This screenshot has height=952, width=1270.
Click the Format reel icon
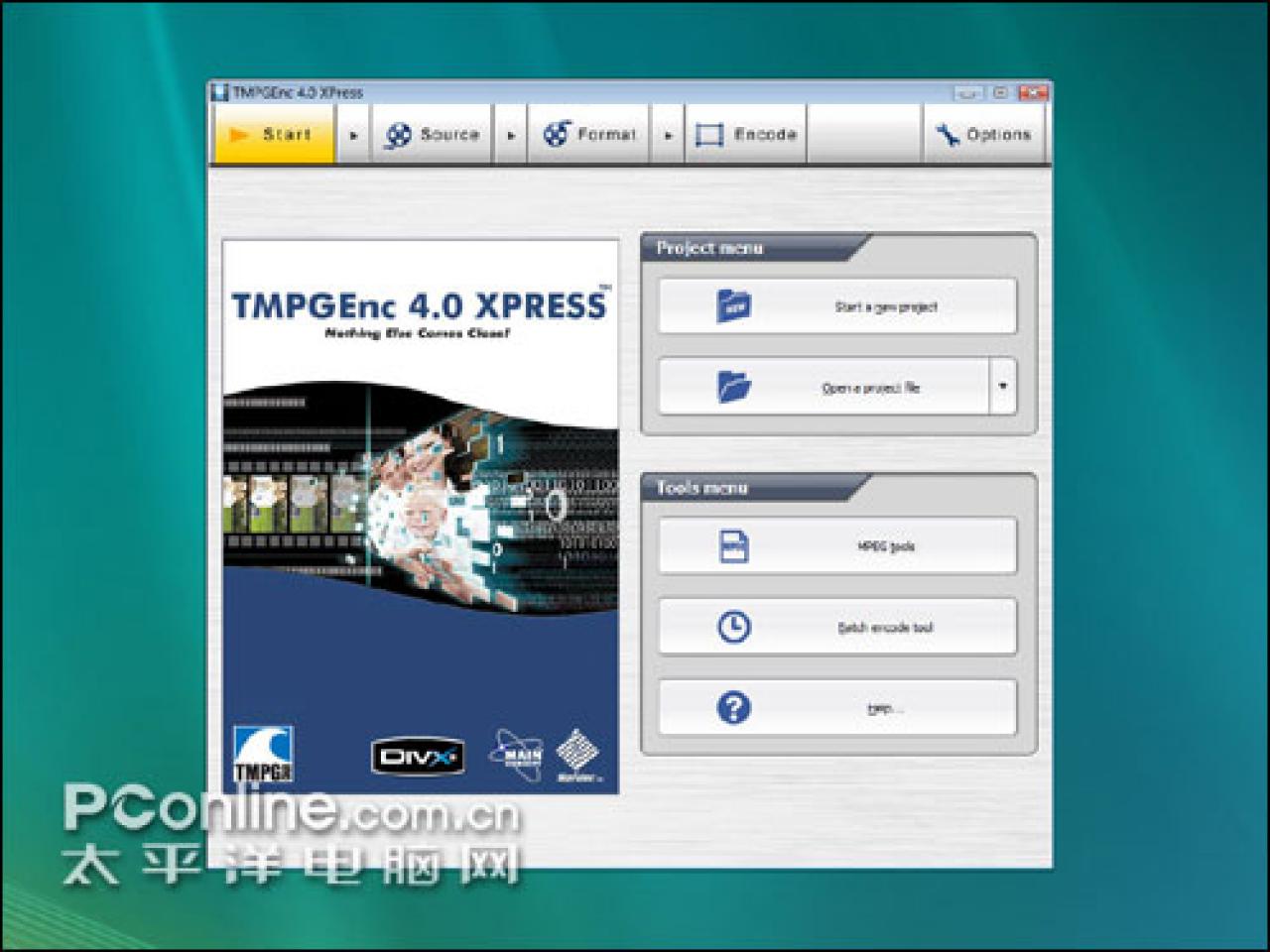click(x=557, y=135)
